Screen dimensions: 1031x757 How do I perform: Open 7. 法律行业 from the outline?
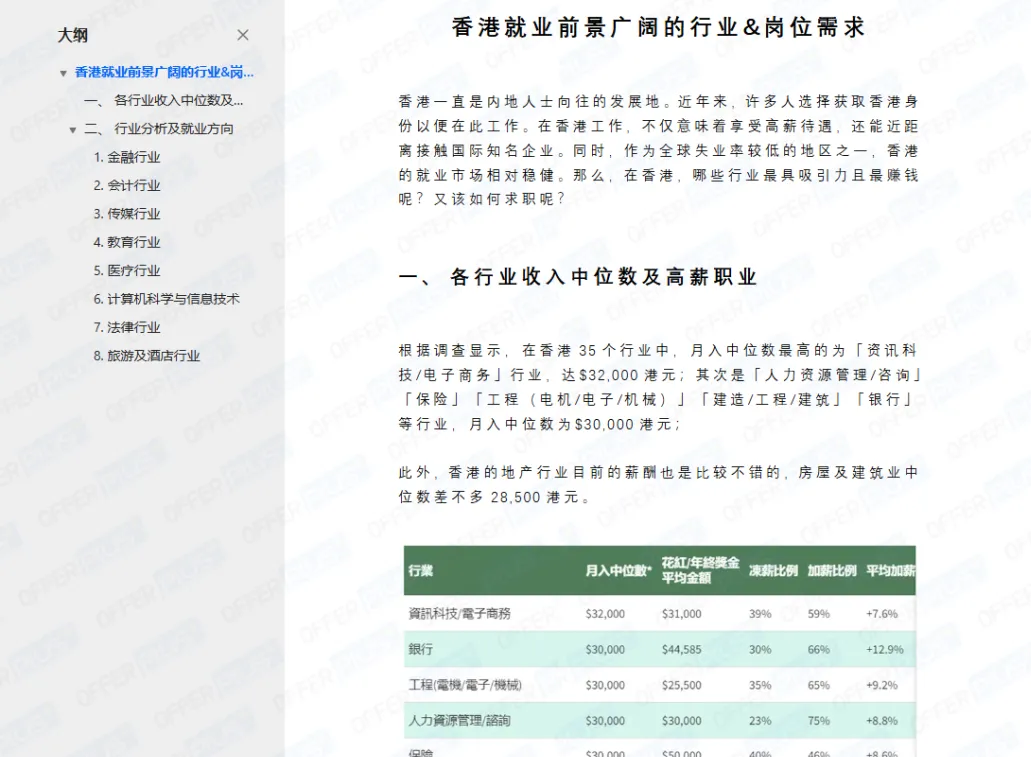point(129,327)
